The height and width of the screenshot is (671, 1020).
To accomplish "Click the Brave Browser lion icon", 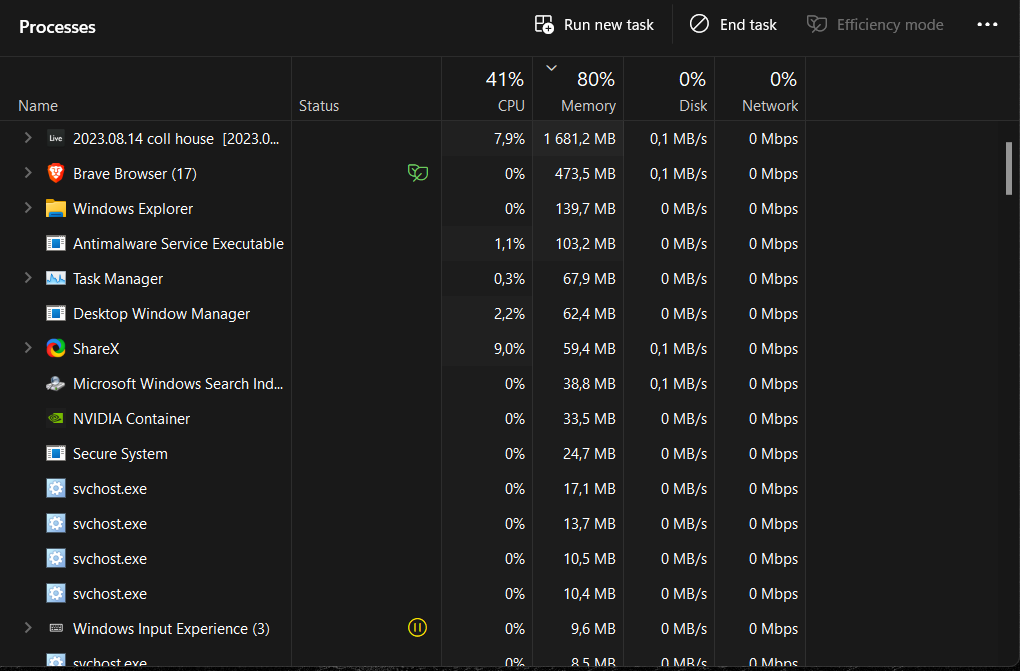I will (56, 173).
